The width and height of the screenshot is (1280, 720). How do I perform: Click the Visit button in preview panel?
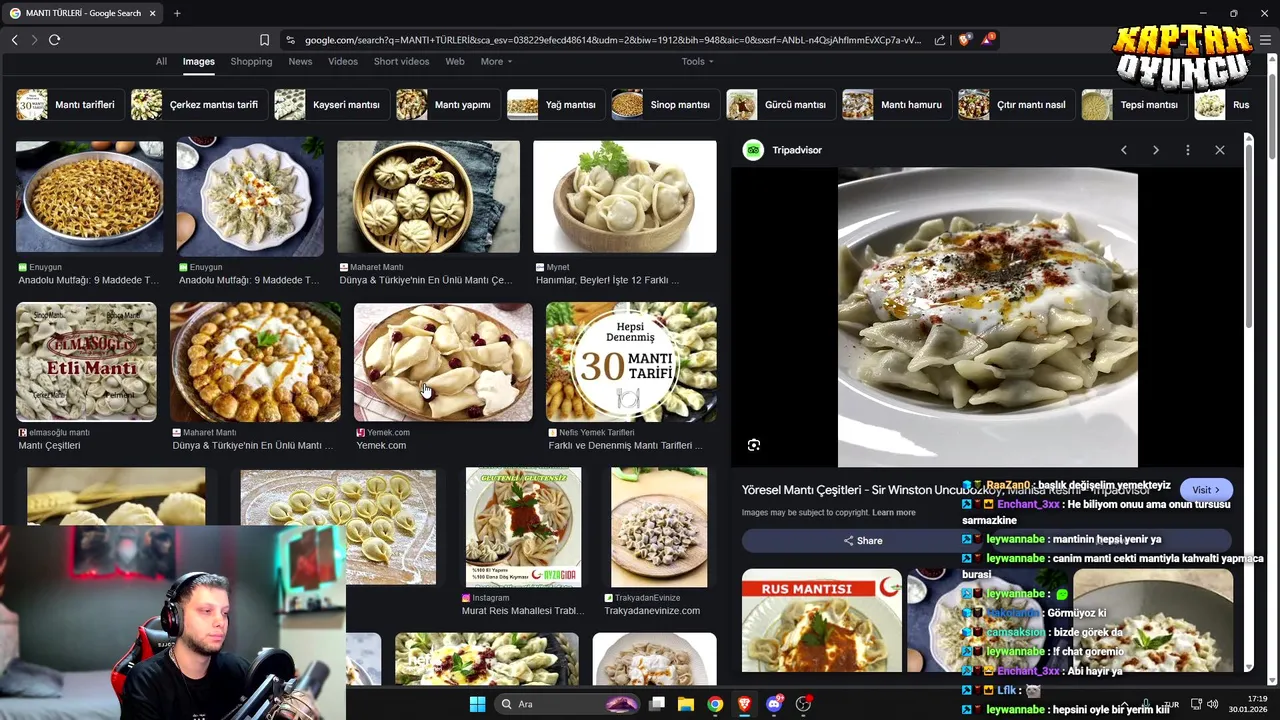[1206, 490]
